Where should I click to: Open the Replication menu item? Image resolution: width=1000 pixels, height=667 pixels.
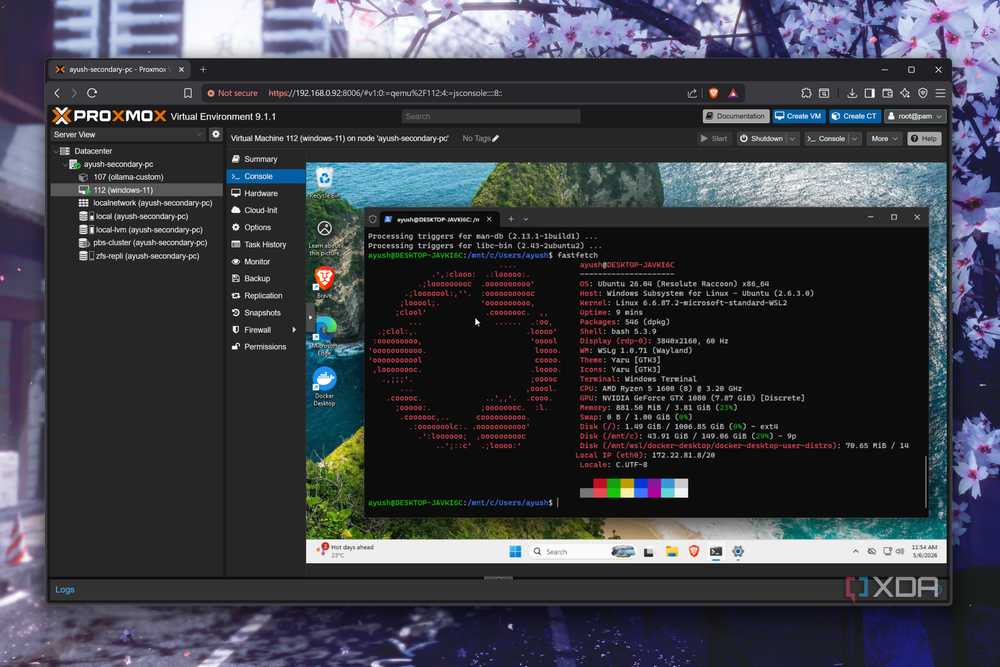(x=266, y=295)
